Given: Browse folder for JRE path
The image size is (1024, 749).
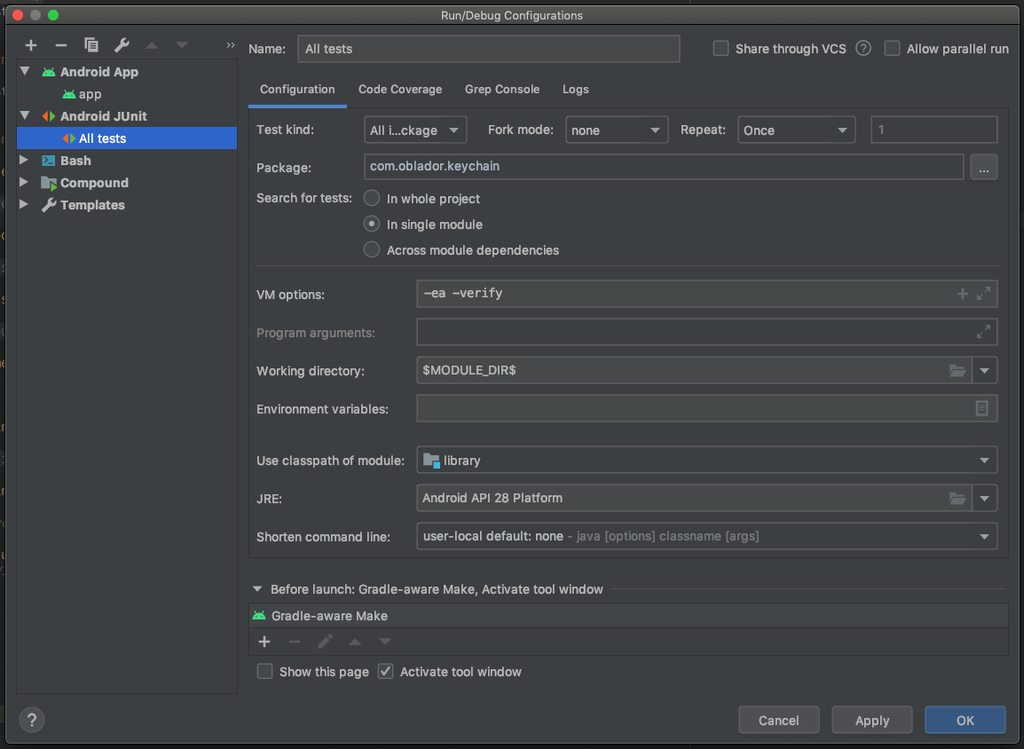Looking at the screenshot, I should click(x=957, y=499).
